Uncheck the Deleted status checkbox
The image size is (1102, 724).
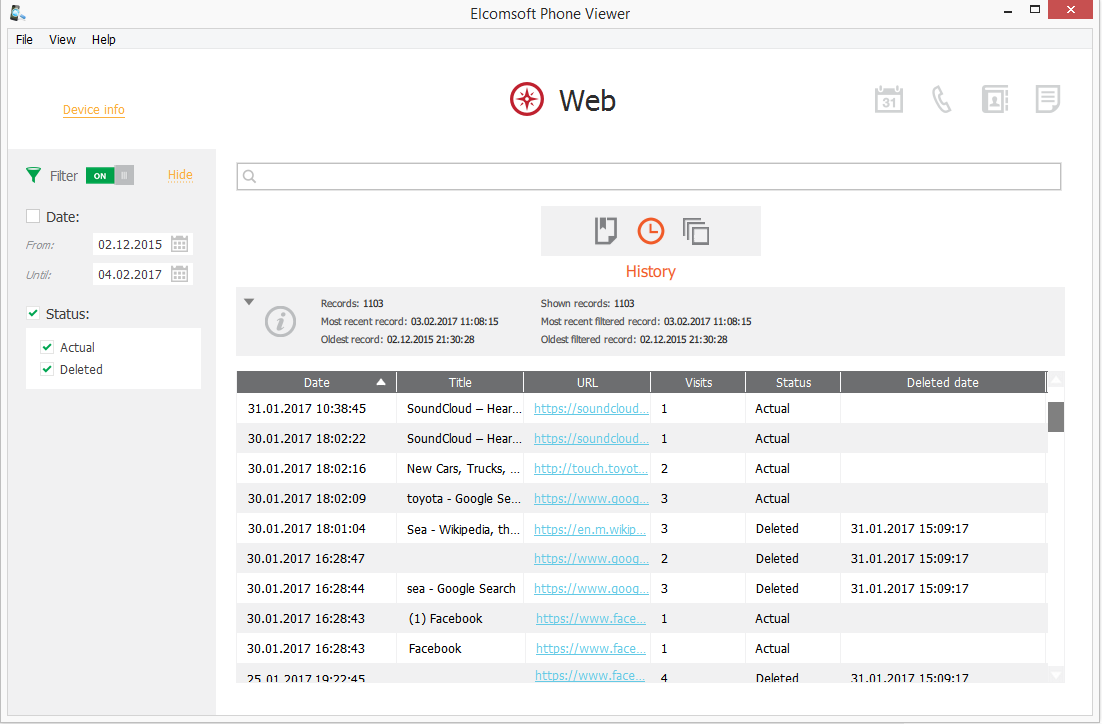point(47,369)
